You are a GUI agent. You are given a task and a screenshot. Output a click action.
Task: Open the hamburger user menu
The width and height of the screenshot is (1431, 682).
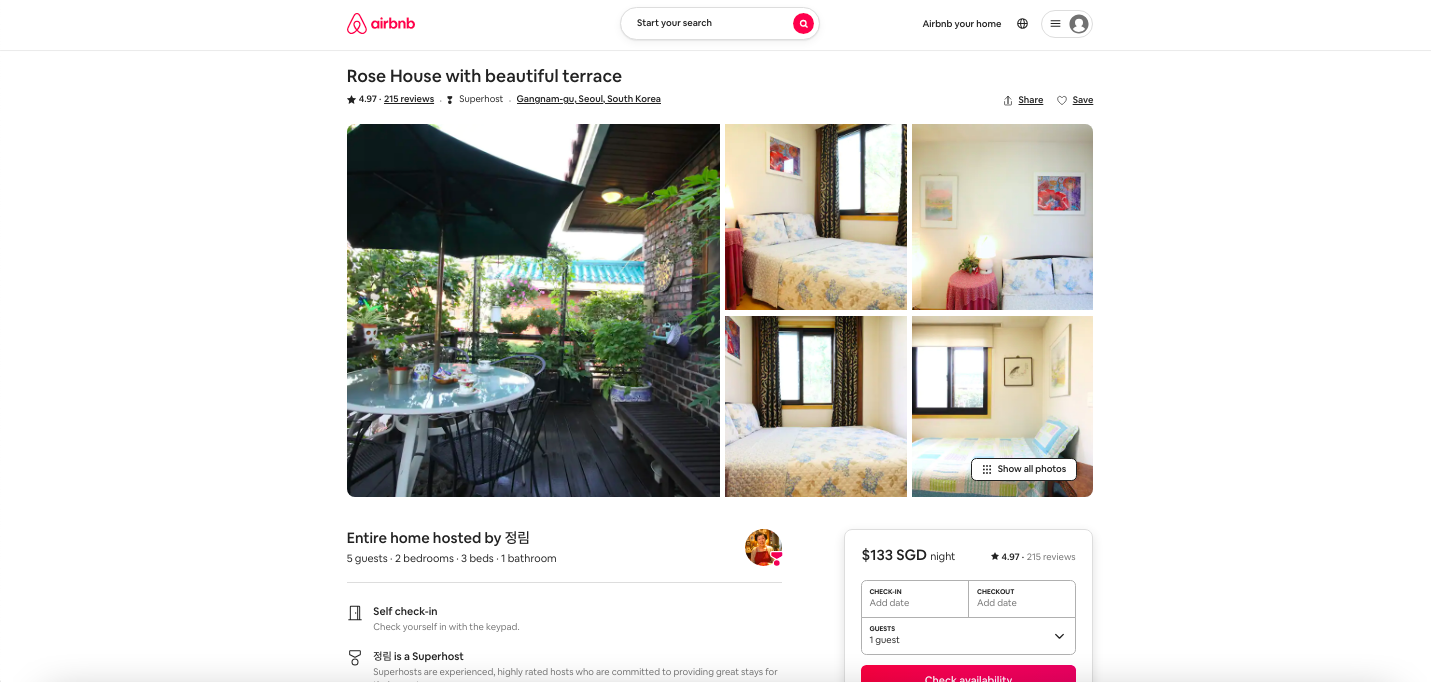[x=1055, y=24]
